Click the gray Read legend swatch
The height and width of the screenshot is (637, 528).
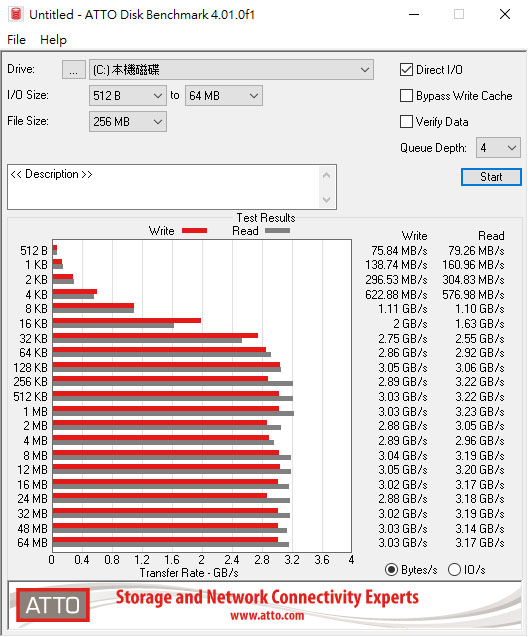click(277, 231)
